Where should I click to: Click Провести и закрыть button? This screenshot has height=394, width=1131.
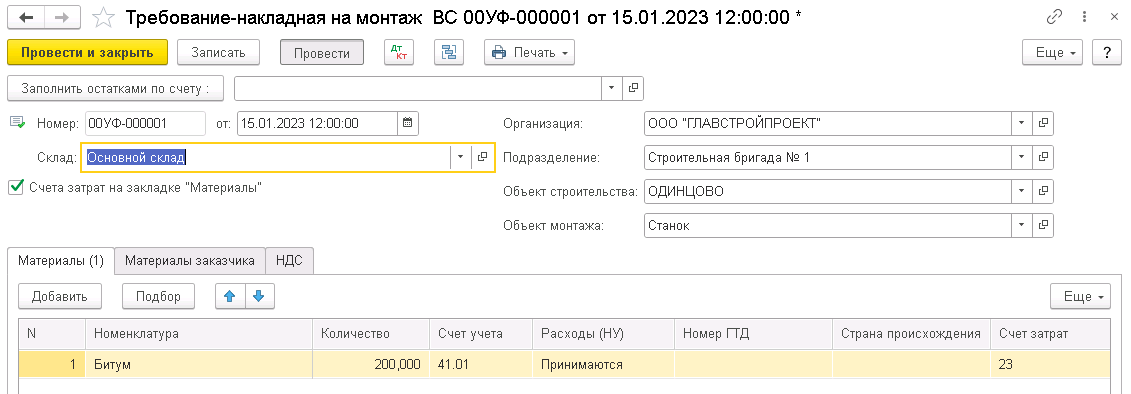[87, 53]
